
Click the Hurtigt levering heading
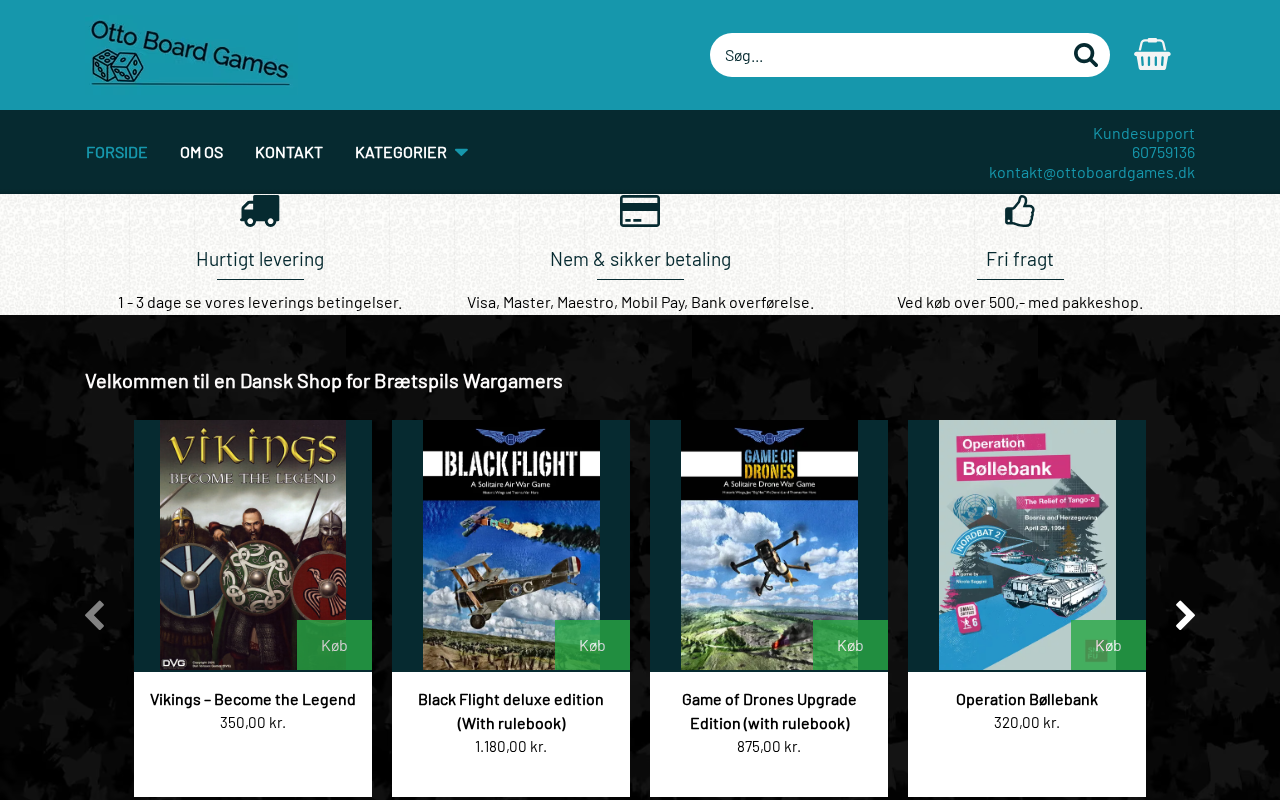pyautogui.click(x=260, y=259)
